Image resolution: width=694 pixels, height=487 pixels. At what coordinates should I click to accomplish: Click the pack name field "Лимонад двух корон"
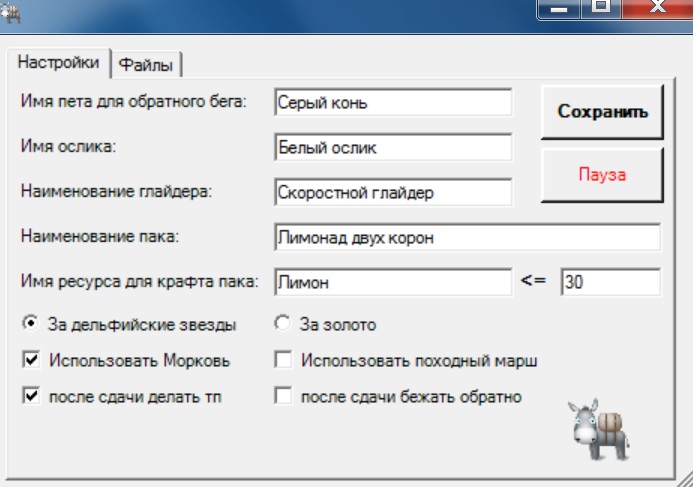pos(466,238)
